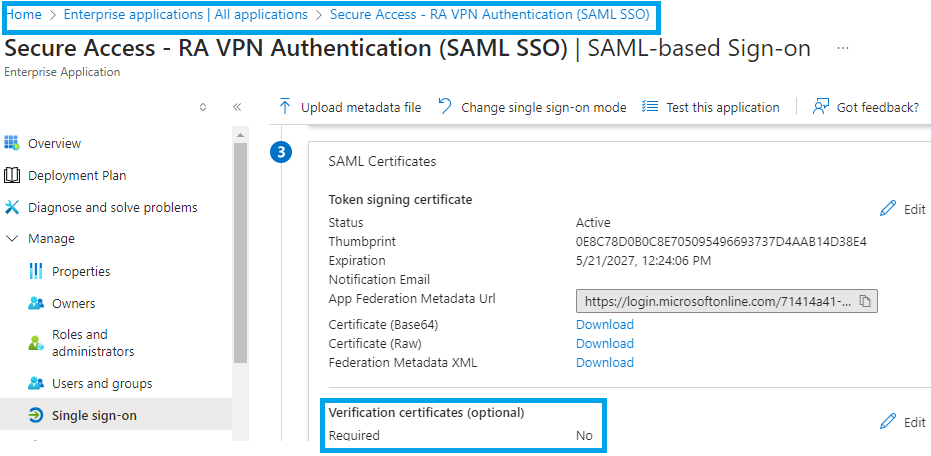
Task: Click the Active status value
Action: coord(593,223)
